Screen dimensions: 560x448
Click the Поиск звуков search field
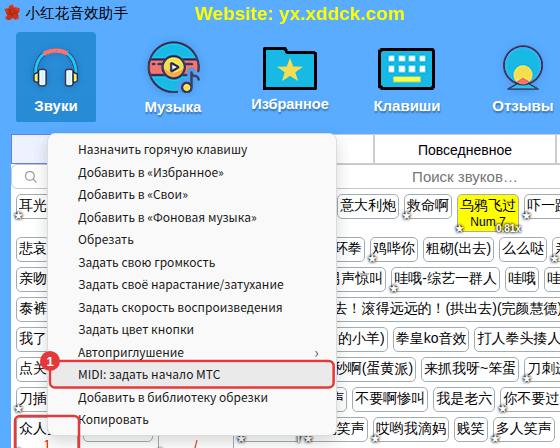(464, 177)
